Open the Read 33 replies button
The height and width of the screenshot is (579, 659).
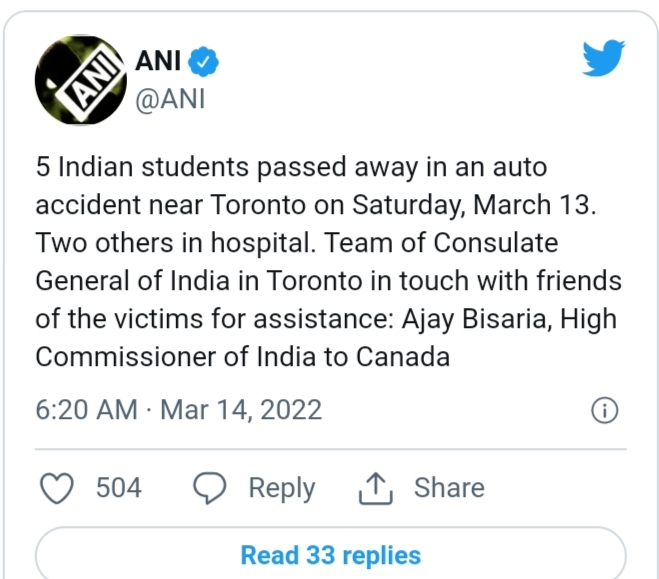(x=330, y=554)
